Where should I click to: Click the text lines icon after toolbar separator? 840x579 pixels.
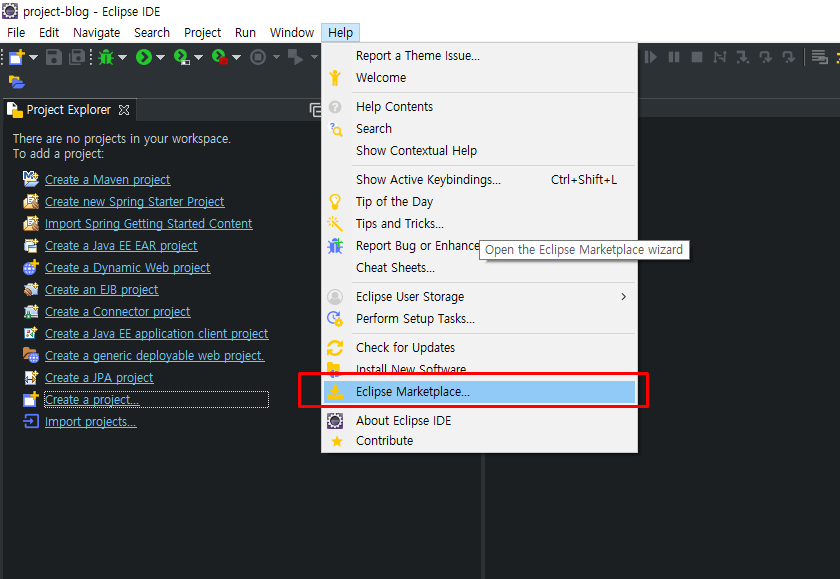click(x=819, y=57)
